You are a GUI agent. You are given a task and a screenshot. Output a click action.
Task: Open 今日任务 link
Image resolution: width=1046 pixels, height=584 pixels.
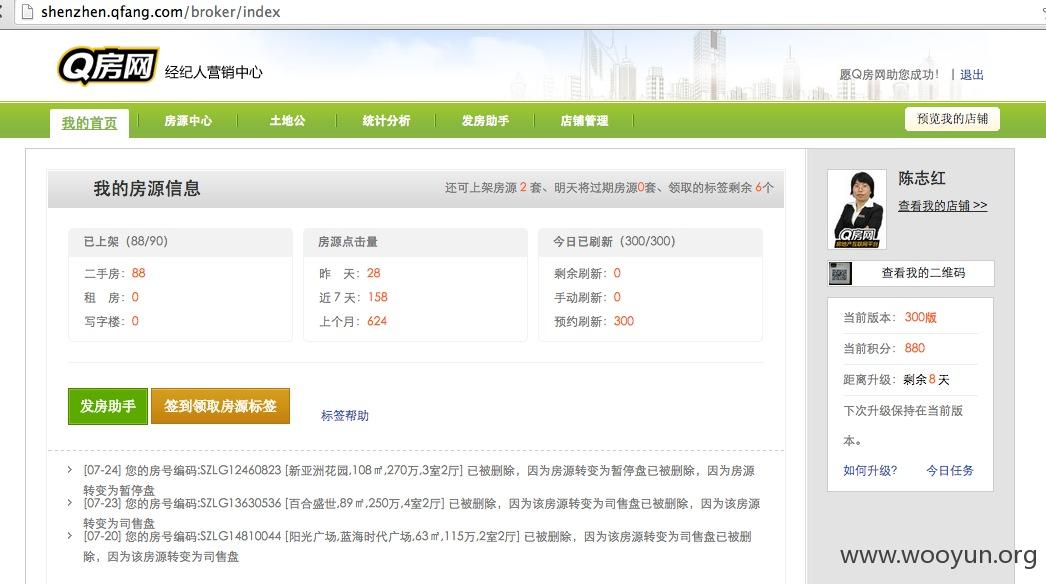click(950, 471)
